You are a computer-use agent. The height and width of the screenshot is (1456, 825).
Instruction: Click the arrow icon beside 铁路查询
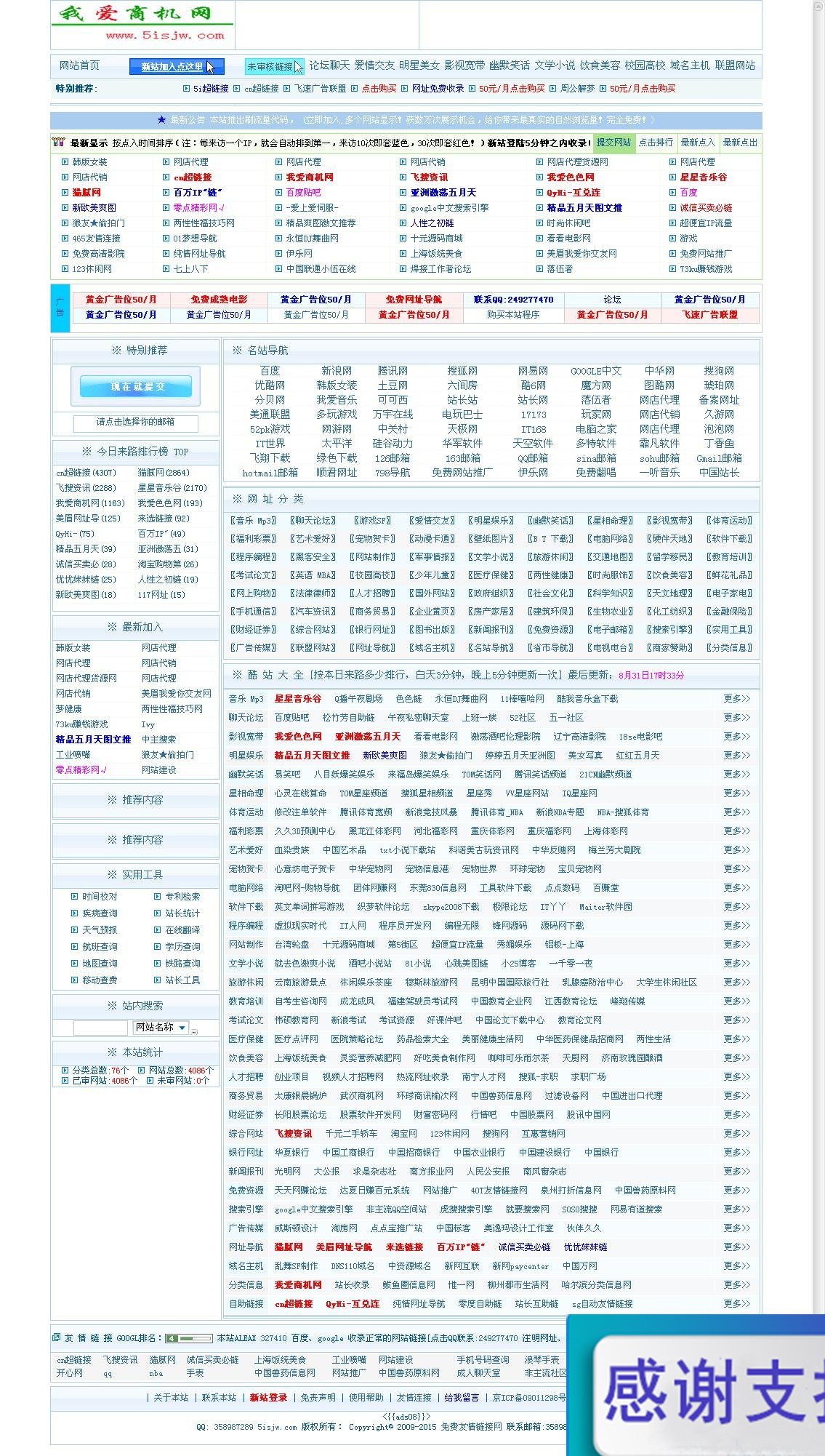click(158, 964)
